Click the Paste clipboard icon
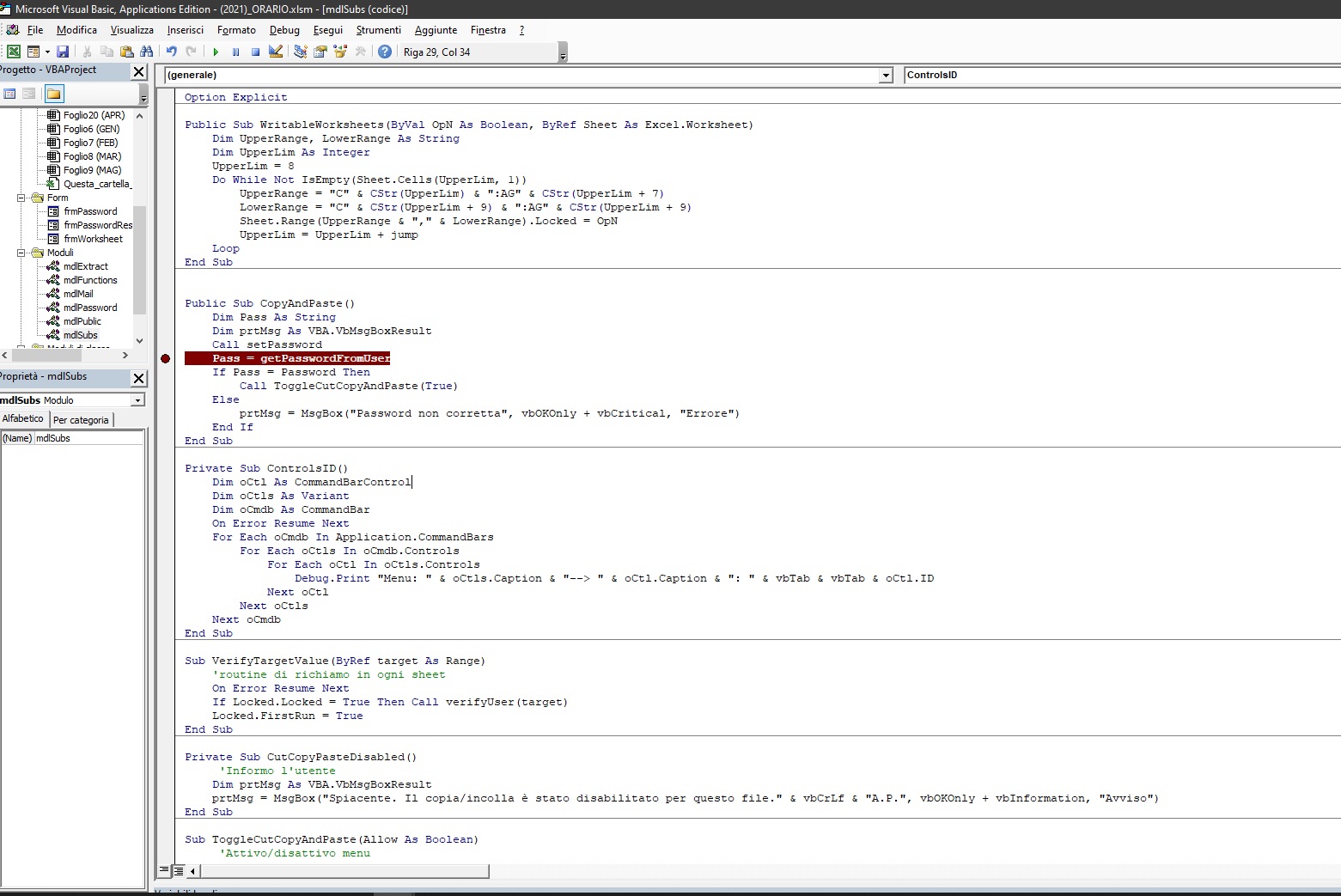The height and width of the screenshot is (896, 1341). point(126,52)
